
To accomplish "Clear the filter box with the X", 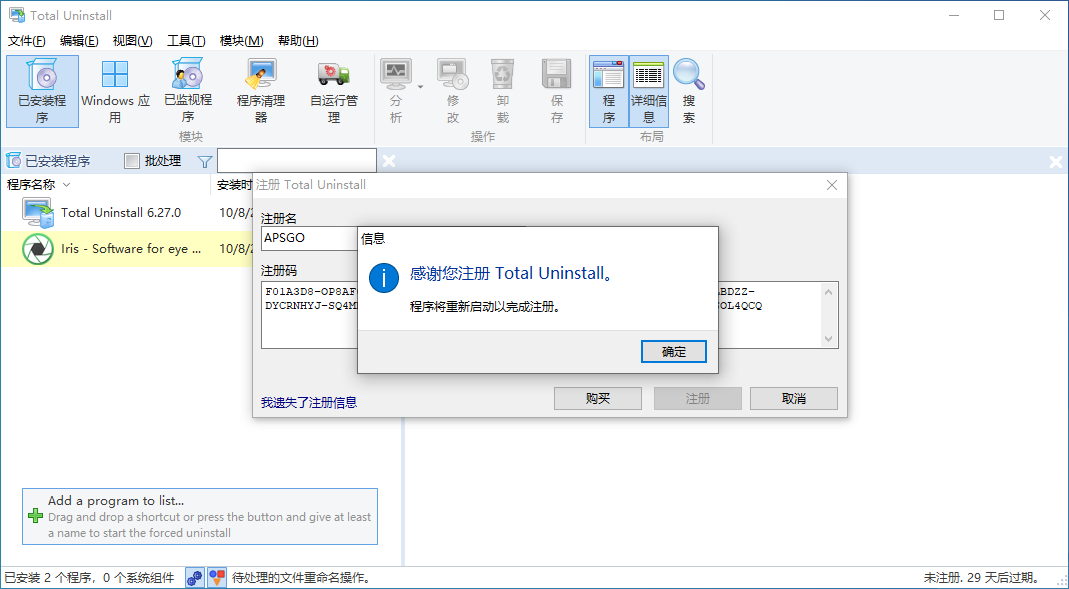I will pos(389,161).
